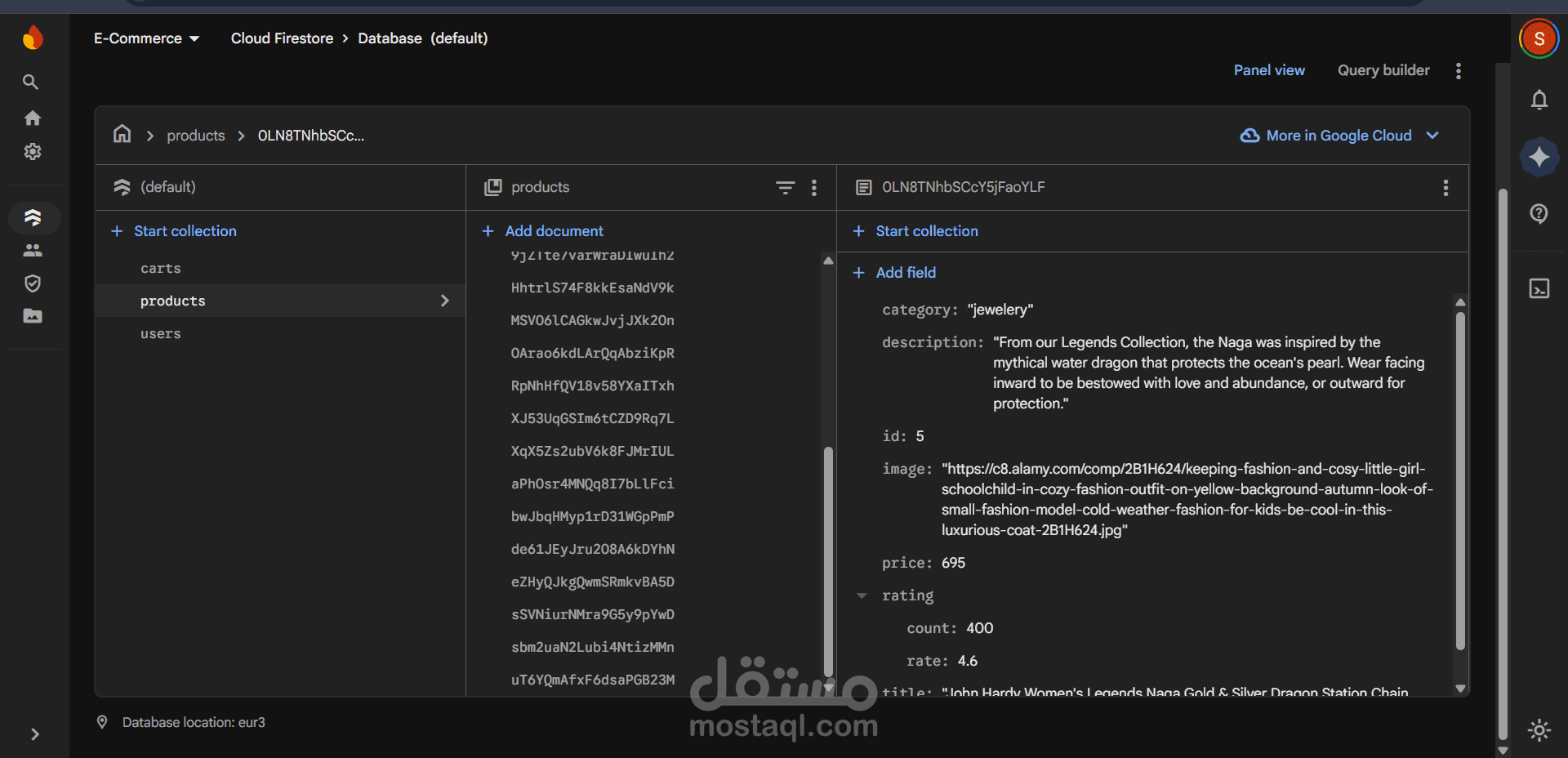Open the Cloud Shell terminal icon
This screenshot has height=758, width=1568.
click(x=1539, y=288)
